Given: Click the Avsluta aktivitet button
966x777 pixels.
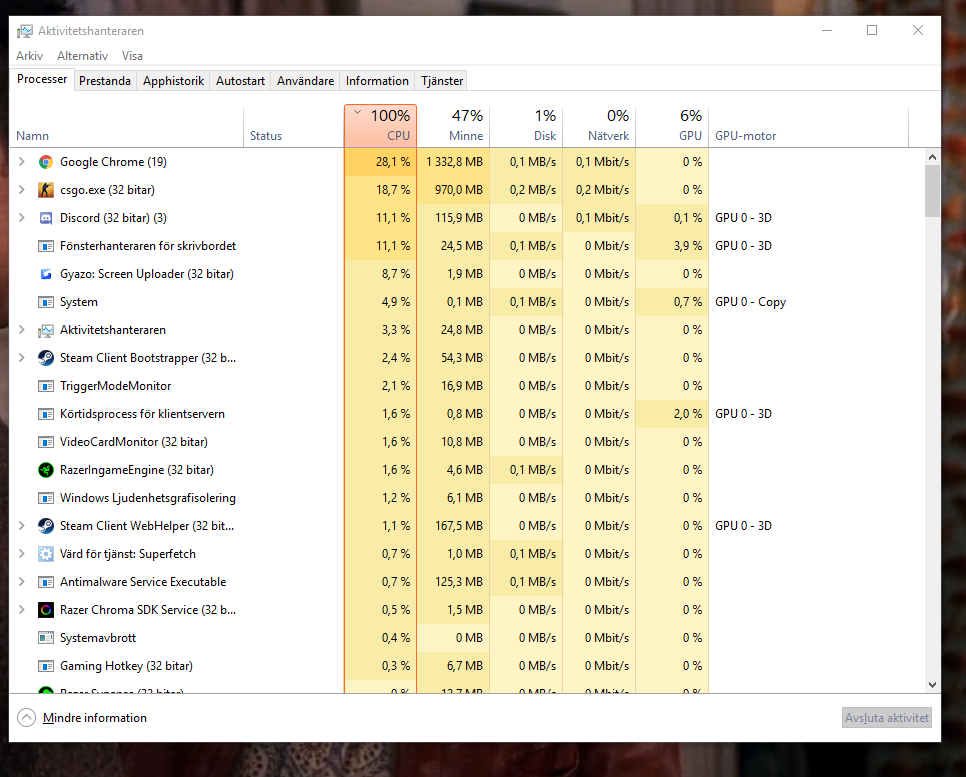Looking at the screenshot, I should point(887,718).
